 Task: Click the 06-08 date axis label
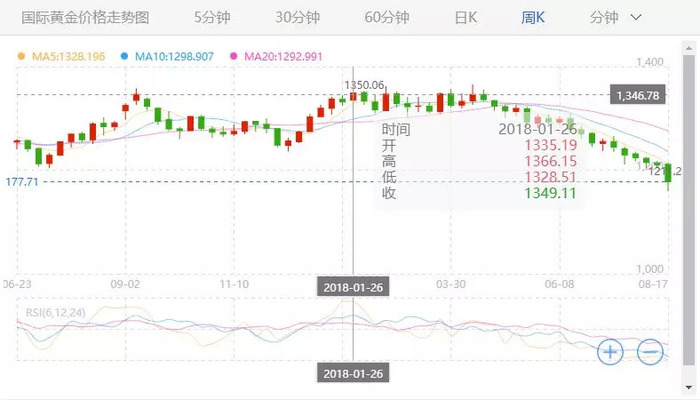[x=559, y=284]
